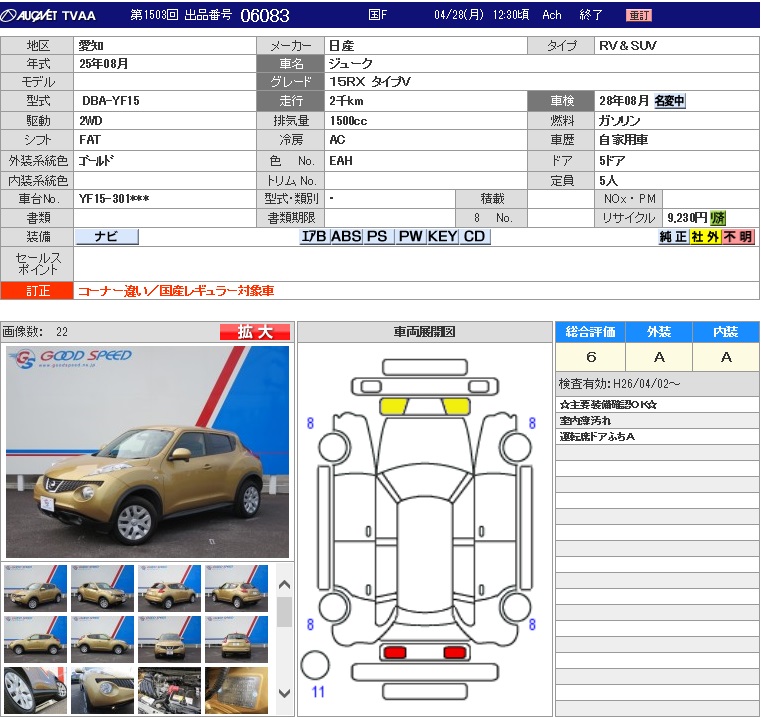The height and width of the screenshot is (717, 761).
Task: Click the 名変中 status badge
Action: [670, 101]
